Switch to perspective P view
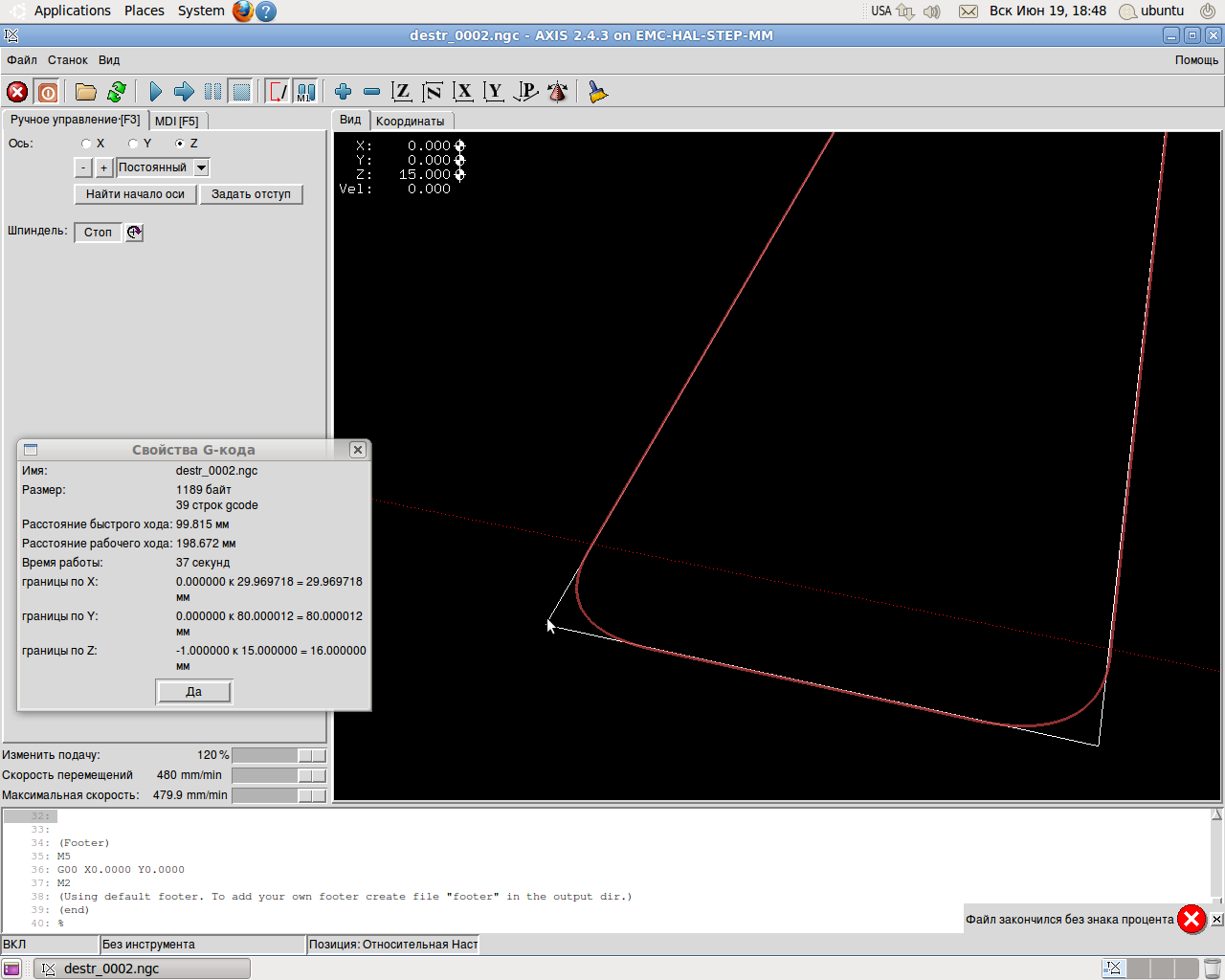Image resolution: width=1225 pixels, height=980 pixels. 525,92
